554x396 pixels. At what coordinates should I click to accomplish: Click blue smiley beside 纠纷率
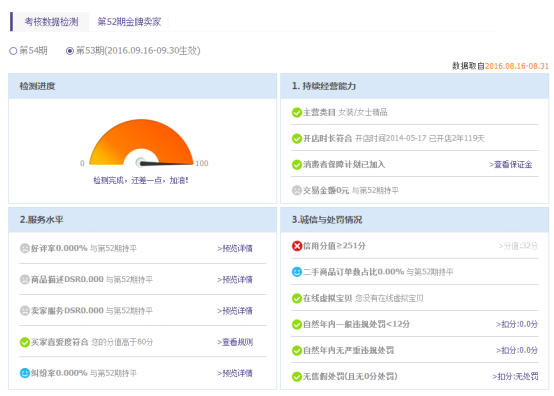[x=24, y=373]
